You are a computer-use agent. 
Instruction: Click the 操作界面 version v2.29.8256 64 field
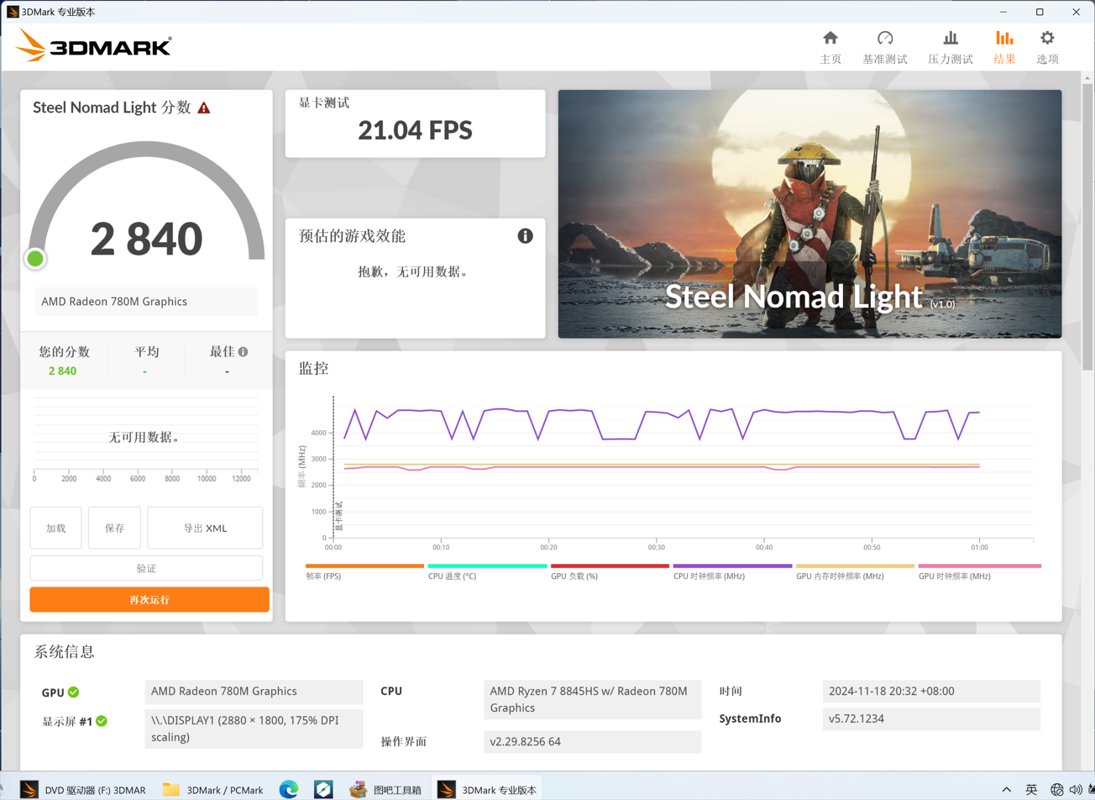(x=592, y=741)
